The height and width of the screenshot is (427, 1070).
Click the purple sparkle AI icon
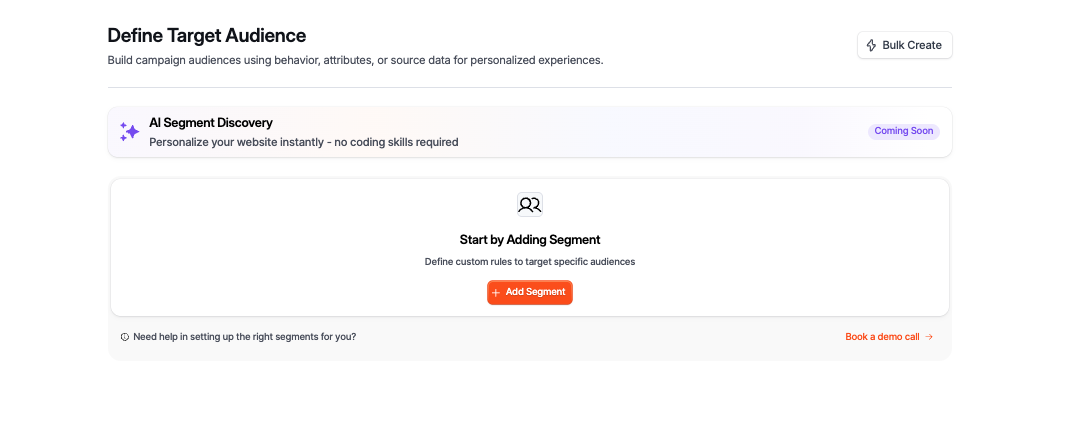(129, 132)
